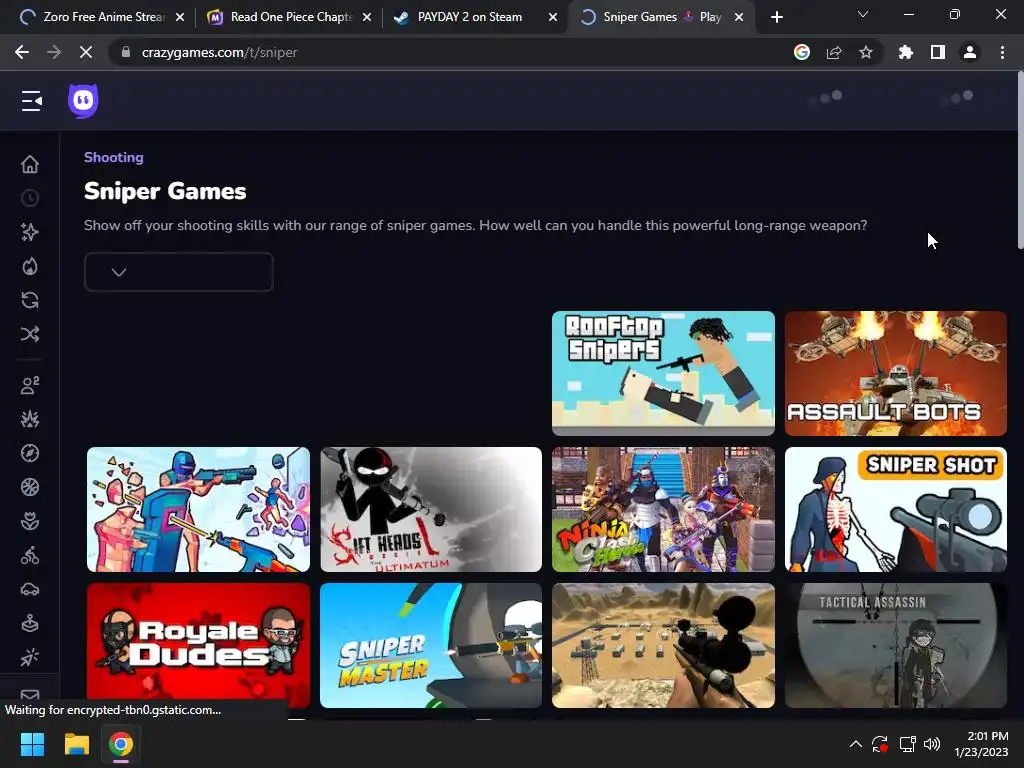Open the Basketball category icon
The width and height of the screenshot is (1024, 768).
29,487
